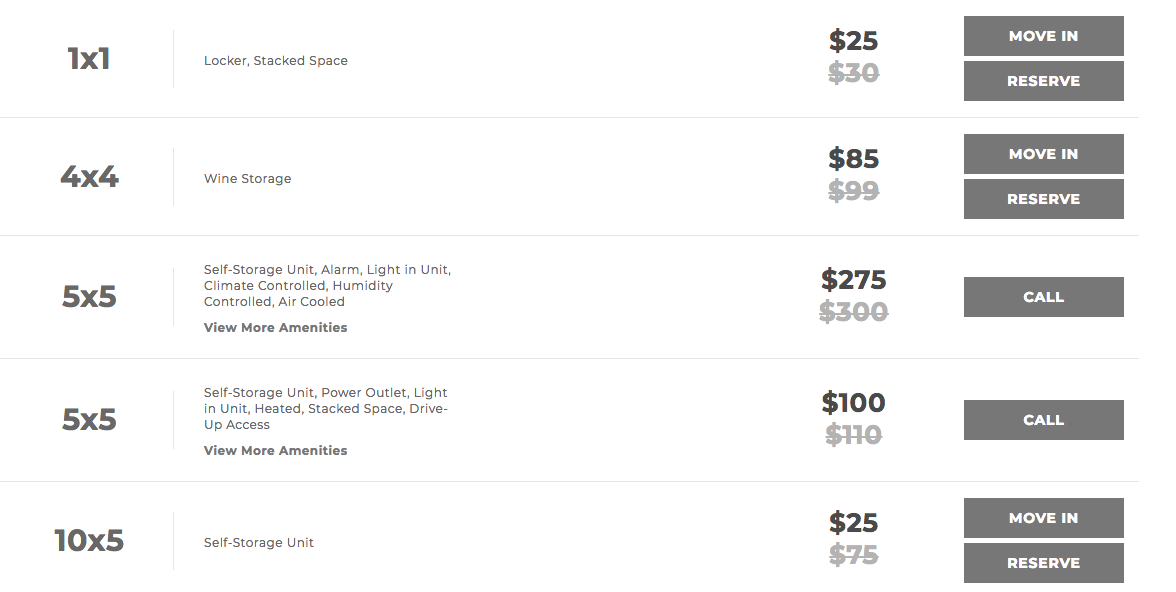Screen dimensions: 1176x592
Task: Click Move In for the 1x1 locker
Action: click(1043, 36)
